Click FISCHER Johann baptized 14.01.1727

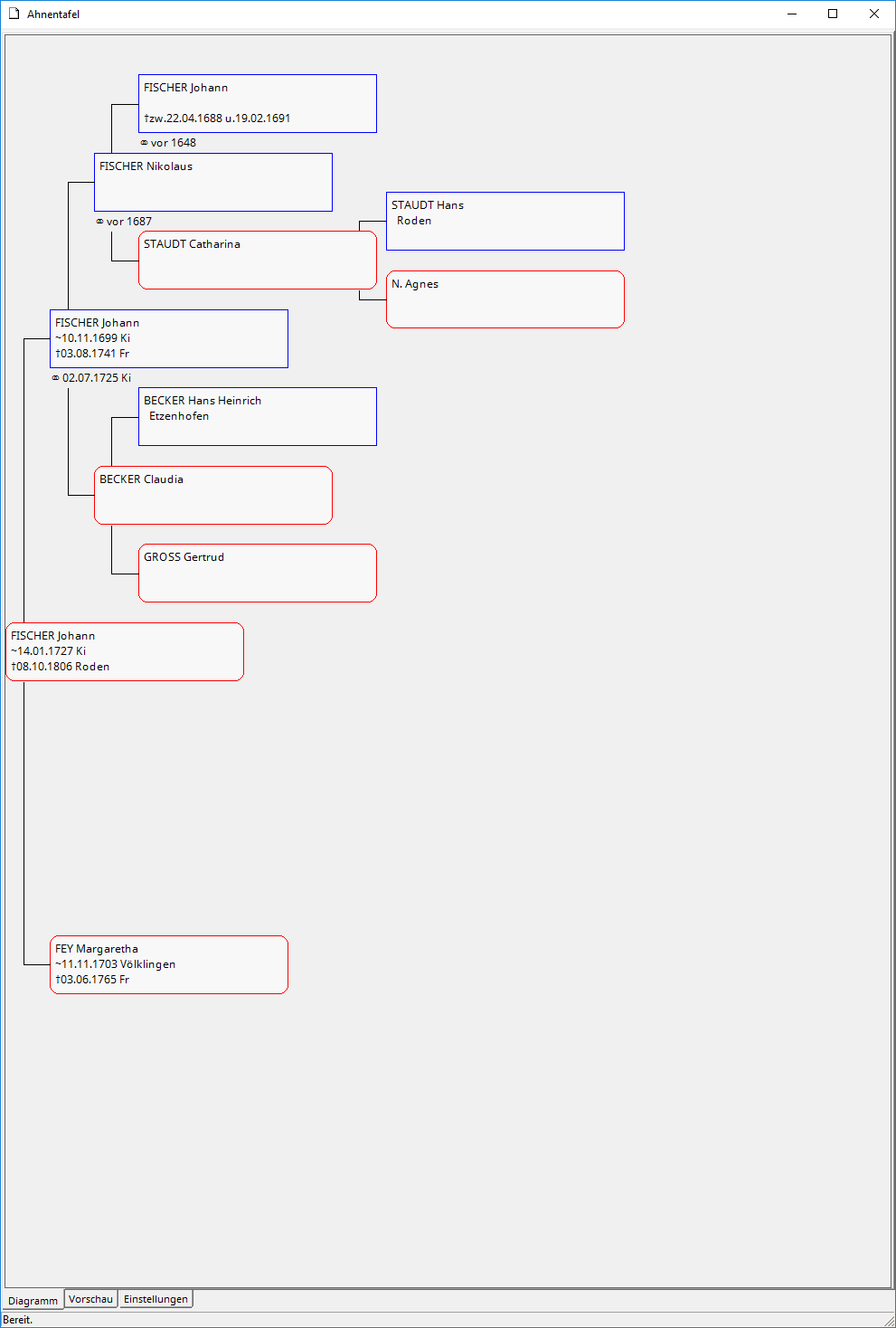[x=124, y=651]
